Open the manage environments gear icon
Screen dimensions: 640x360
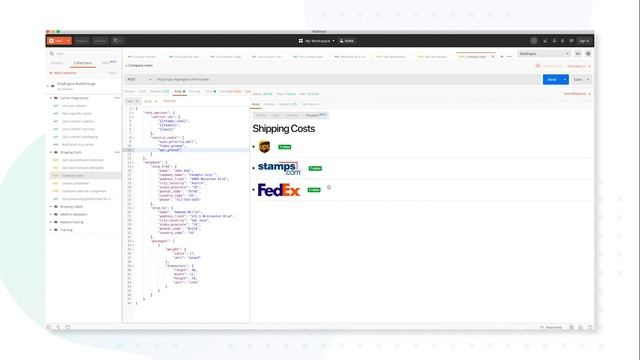click(x=588, y=53)
